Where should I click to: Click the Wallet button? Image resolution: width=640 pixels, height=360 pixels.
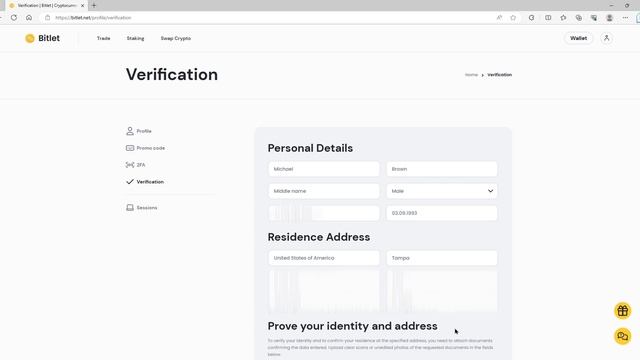[578, 38]
